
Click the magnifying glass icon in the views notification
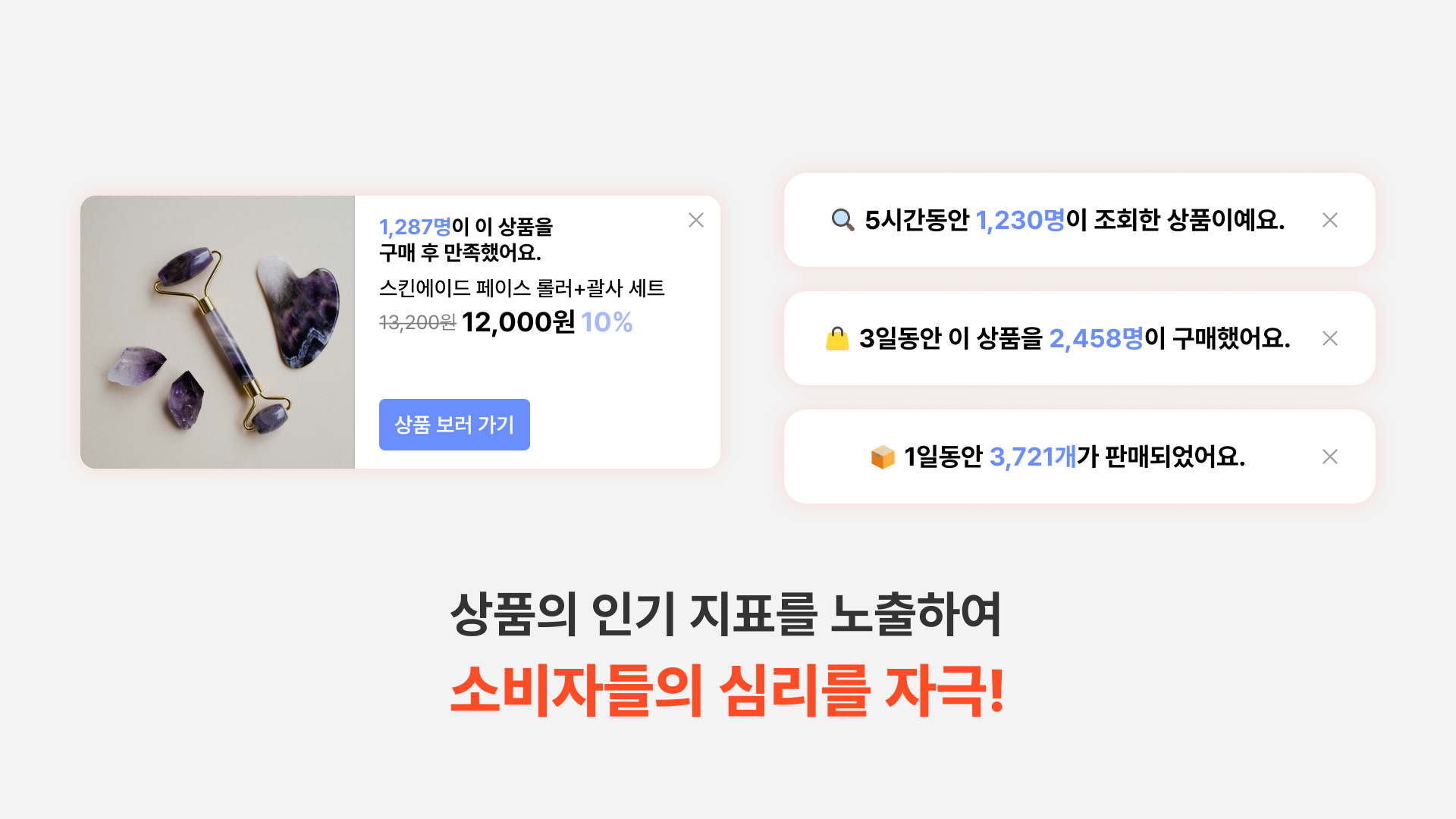pyautogui.click(x=843, y=220)
